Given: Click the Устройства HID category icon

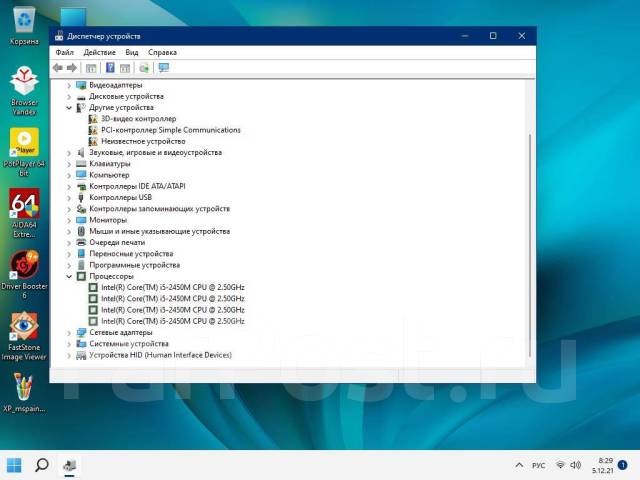Looking at the screenshot, I should click(x=81, y=356).
